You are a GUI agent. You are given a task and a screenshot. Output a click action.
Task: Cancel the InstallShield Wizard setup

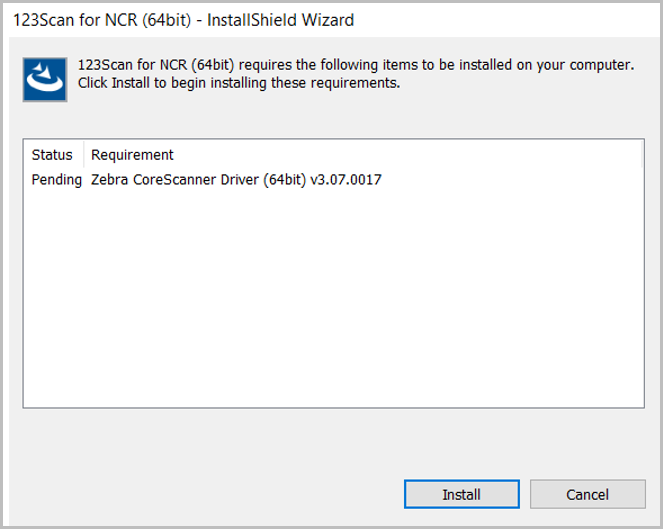click(x=587, y=494)
